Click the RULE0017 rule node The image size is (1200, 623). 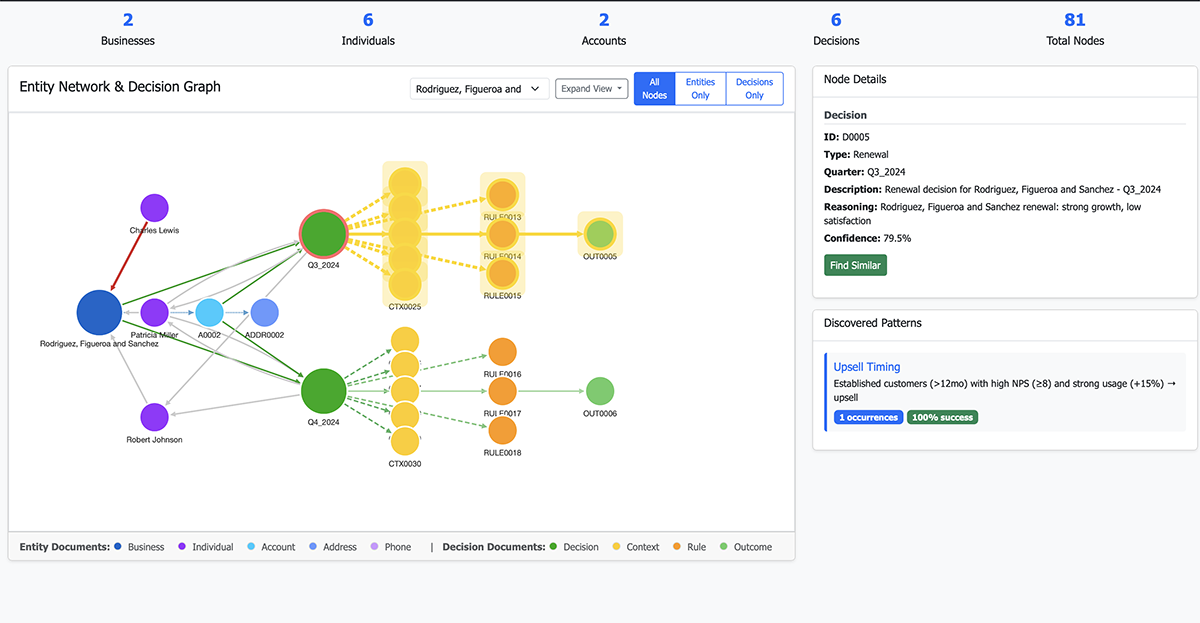[x=502, y=391]
